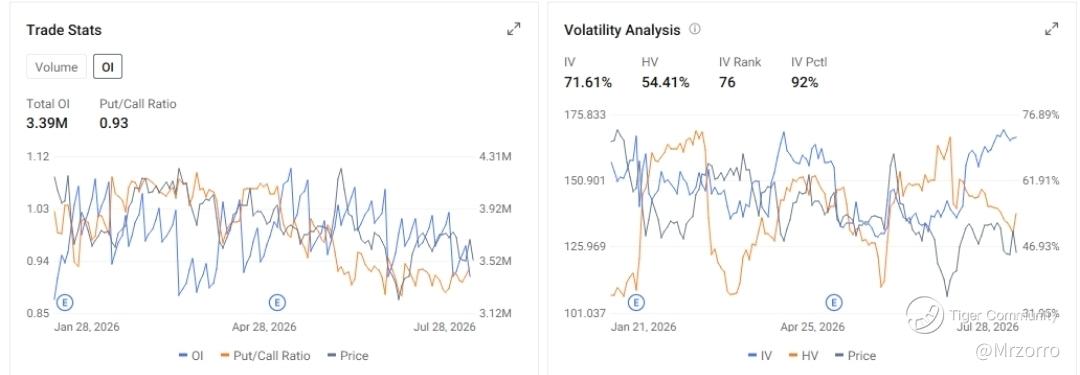Click the April earnings marker in Trade Stats

tap(277, 302)
